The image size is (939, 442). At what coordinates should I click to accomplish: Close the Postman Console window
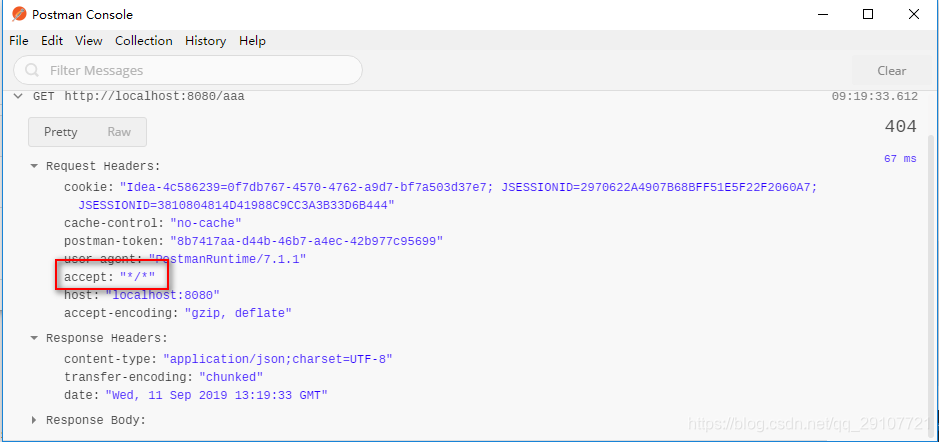pyautogui.click(x=914, y=14)
